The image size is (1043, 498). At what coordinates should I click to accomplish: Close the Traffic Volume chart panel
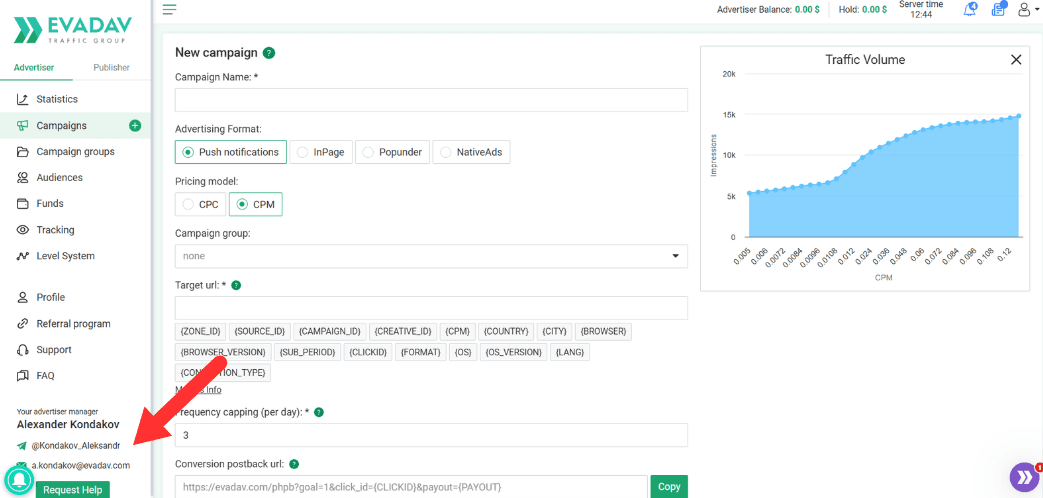1016,60
